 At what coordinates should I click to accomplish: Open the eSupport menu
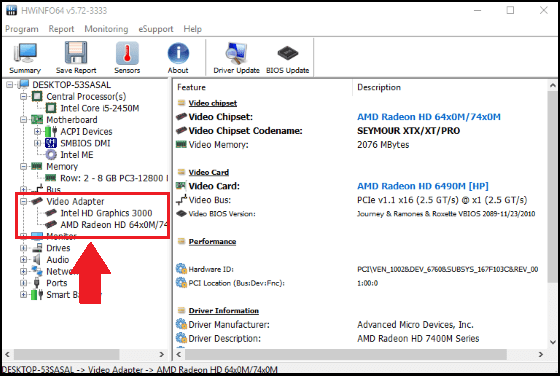coord(156,29)
